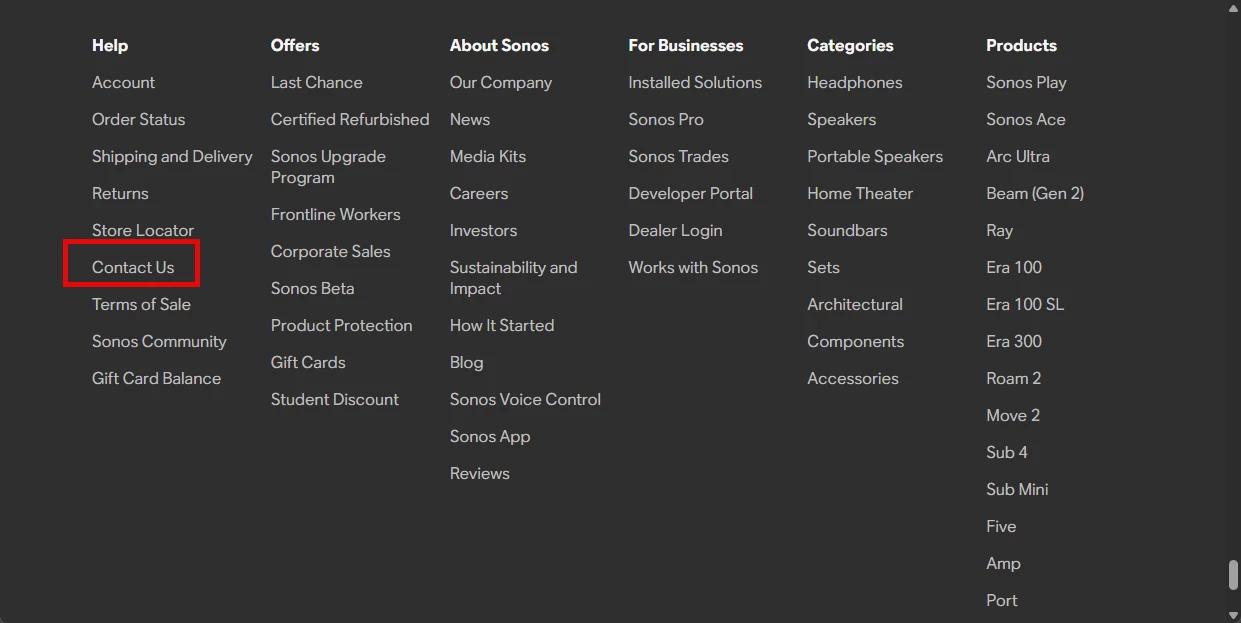This screenshot has height=623, width=1241.
Task: Go to Store Locator
Action: (143, 230)
